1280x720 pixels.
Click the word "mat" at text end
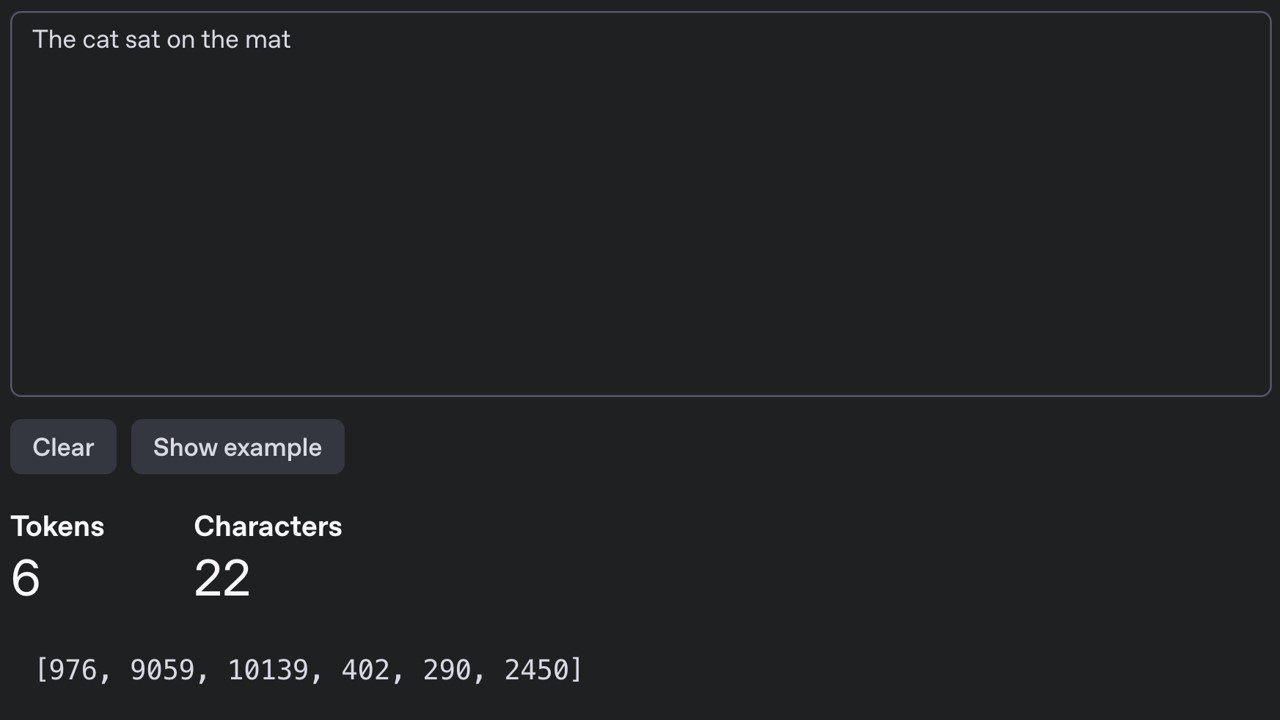[x=268, y=40]
